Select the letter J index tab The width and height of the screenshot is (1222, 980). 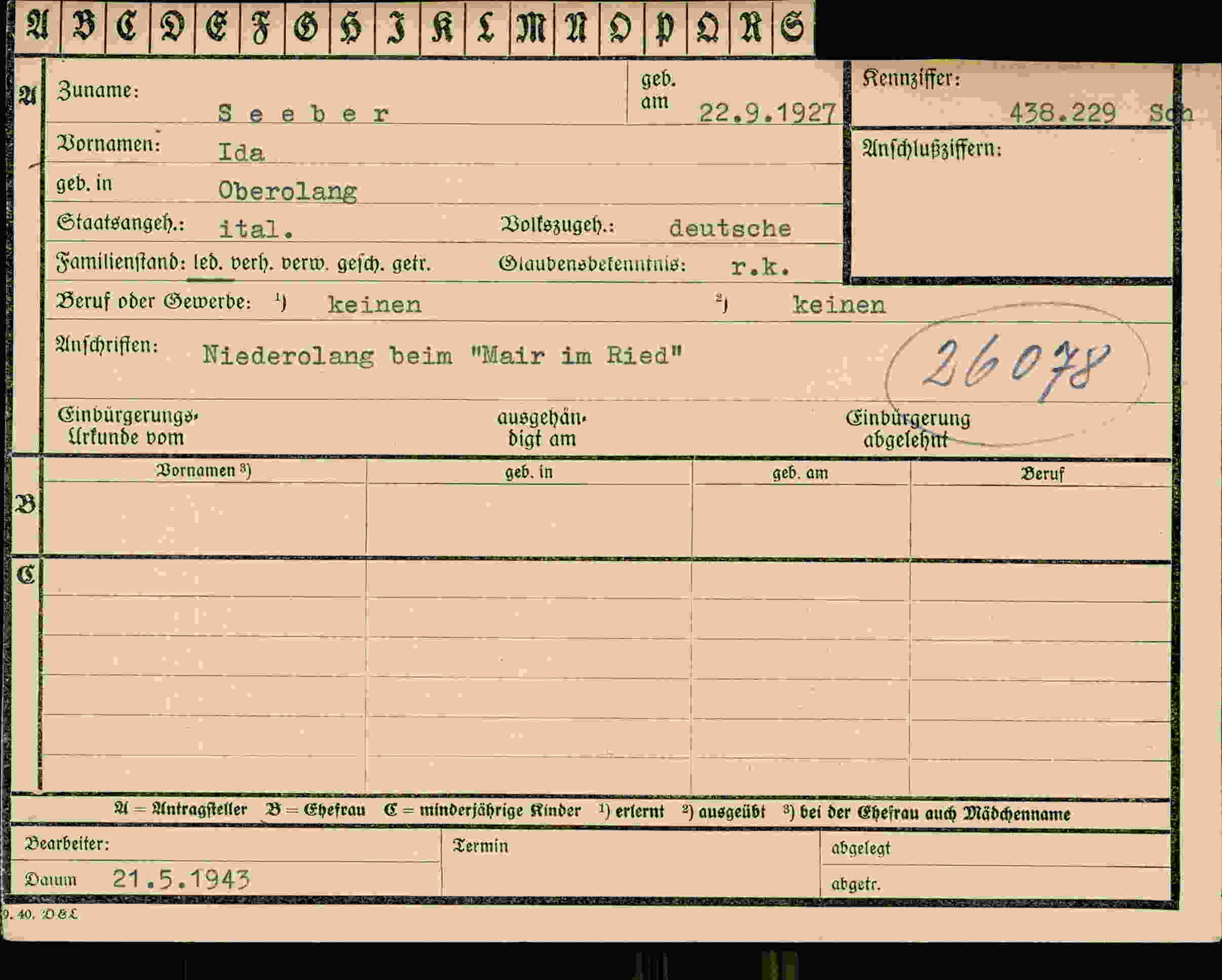point(397,27)
